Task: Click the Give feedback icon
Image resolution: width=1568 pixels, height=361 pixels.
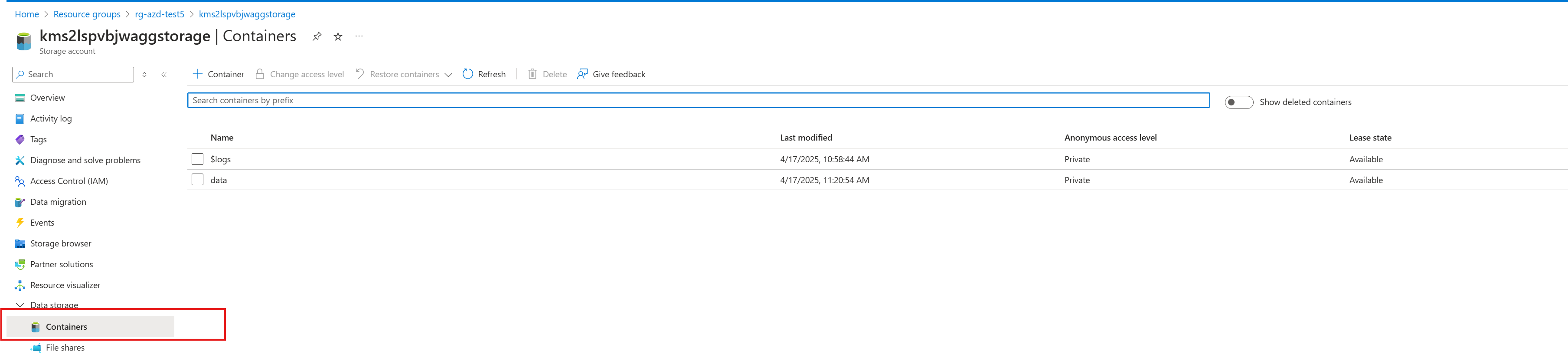Action: 582,74
